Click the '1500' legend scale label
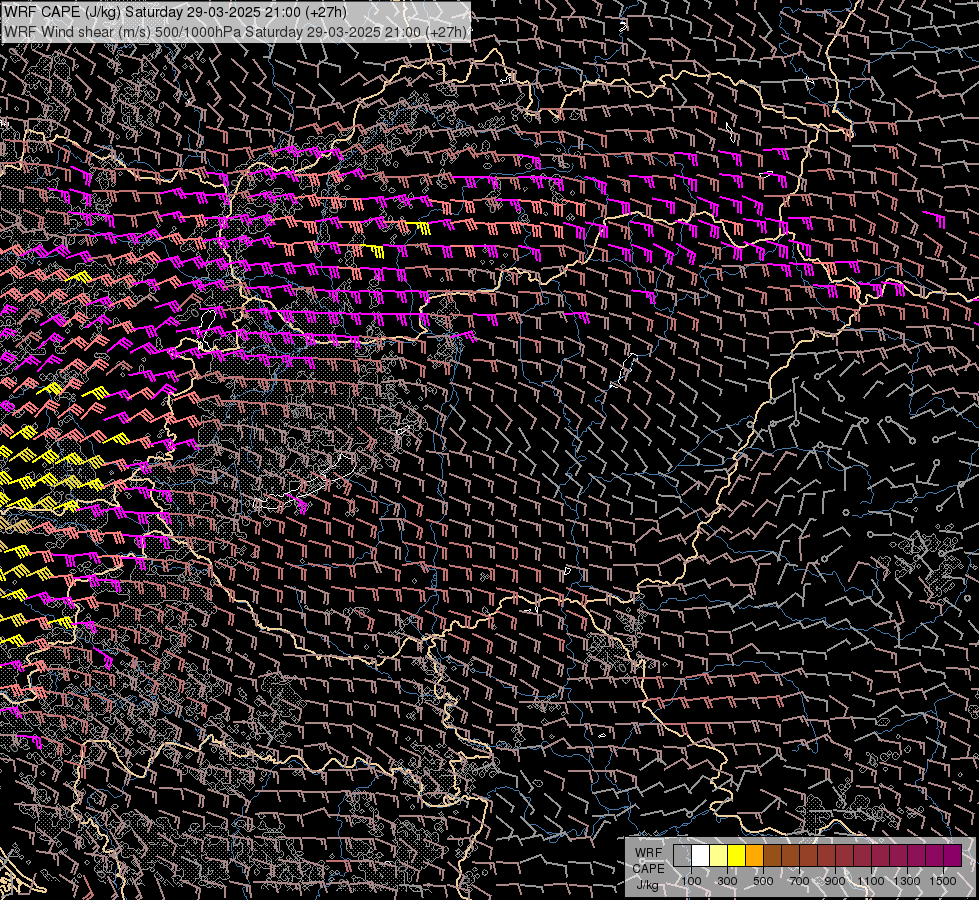This screenshot has height=900, width=979. coord(943,881)
